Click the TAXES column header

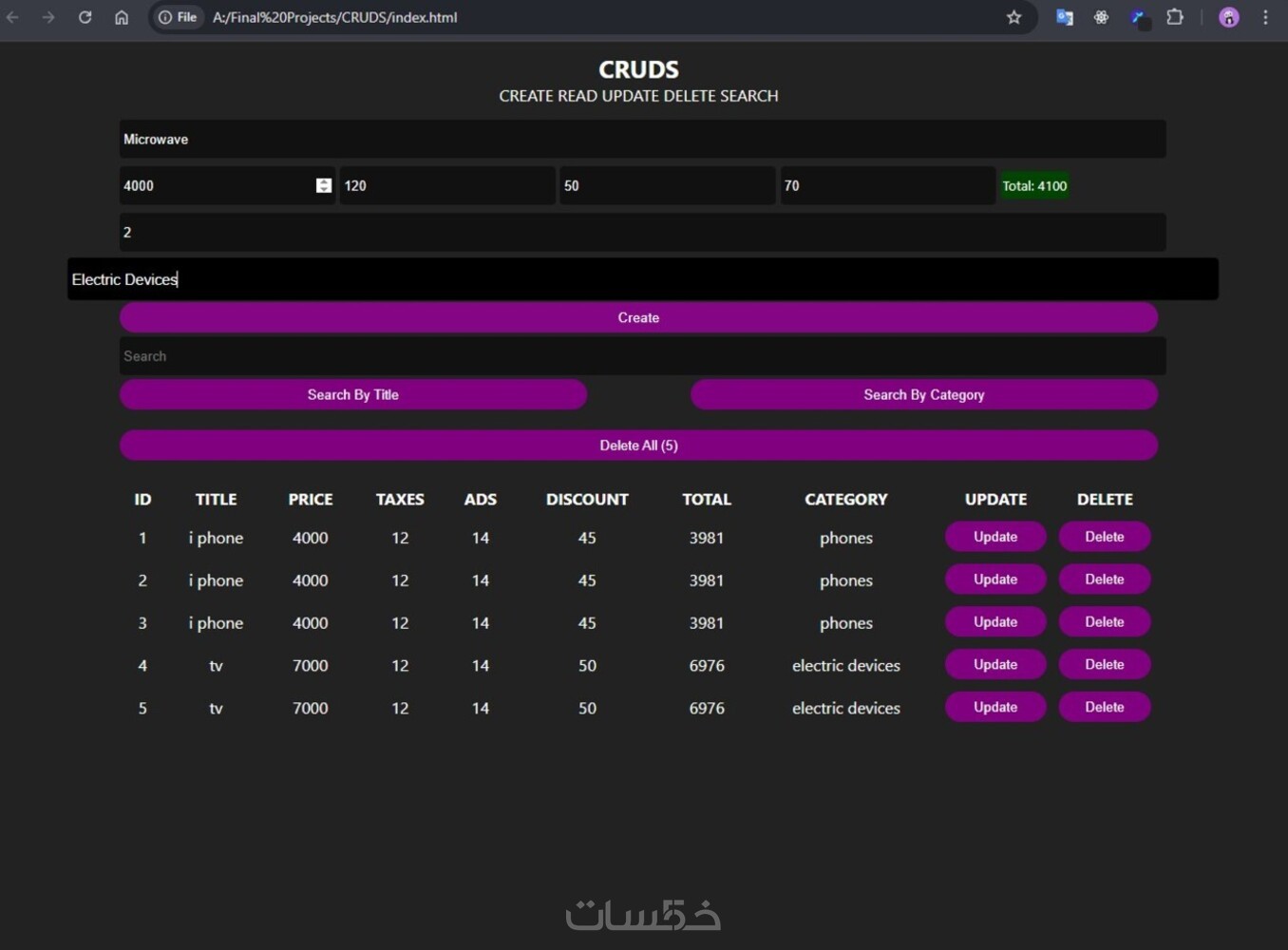click(x=400, y=499)
